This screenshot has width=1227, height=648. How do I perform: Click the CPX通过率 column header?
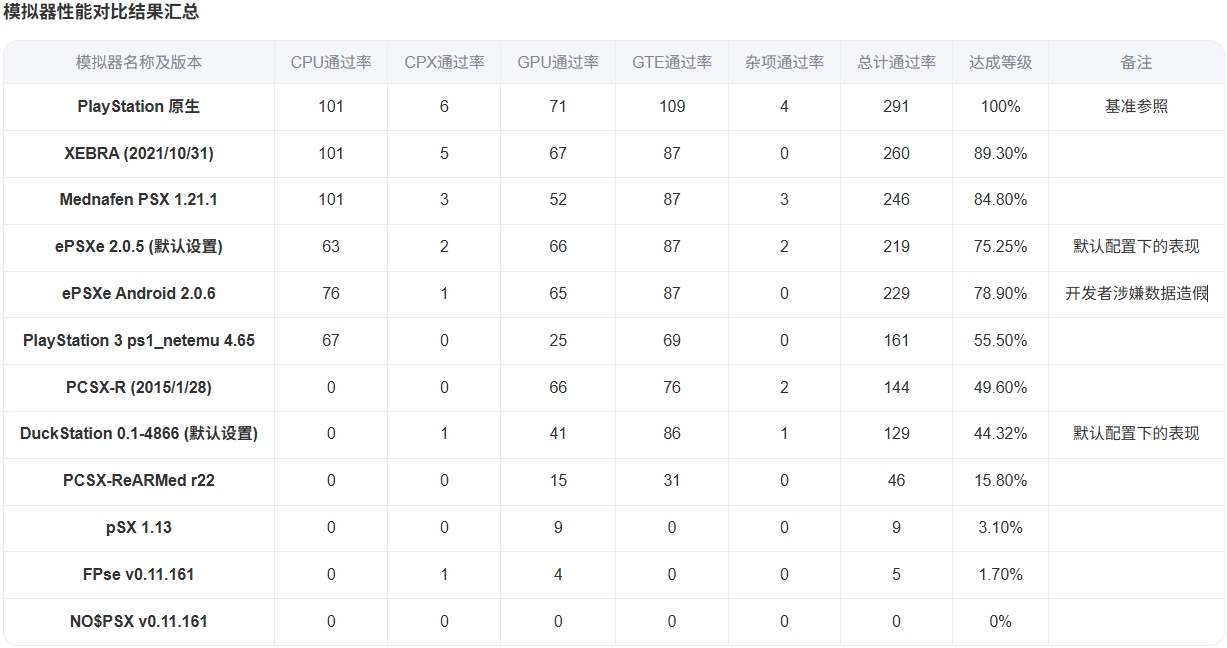(444, 62)
